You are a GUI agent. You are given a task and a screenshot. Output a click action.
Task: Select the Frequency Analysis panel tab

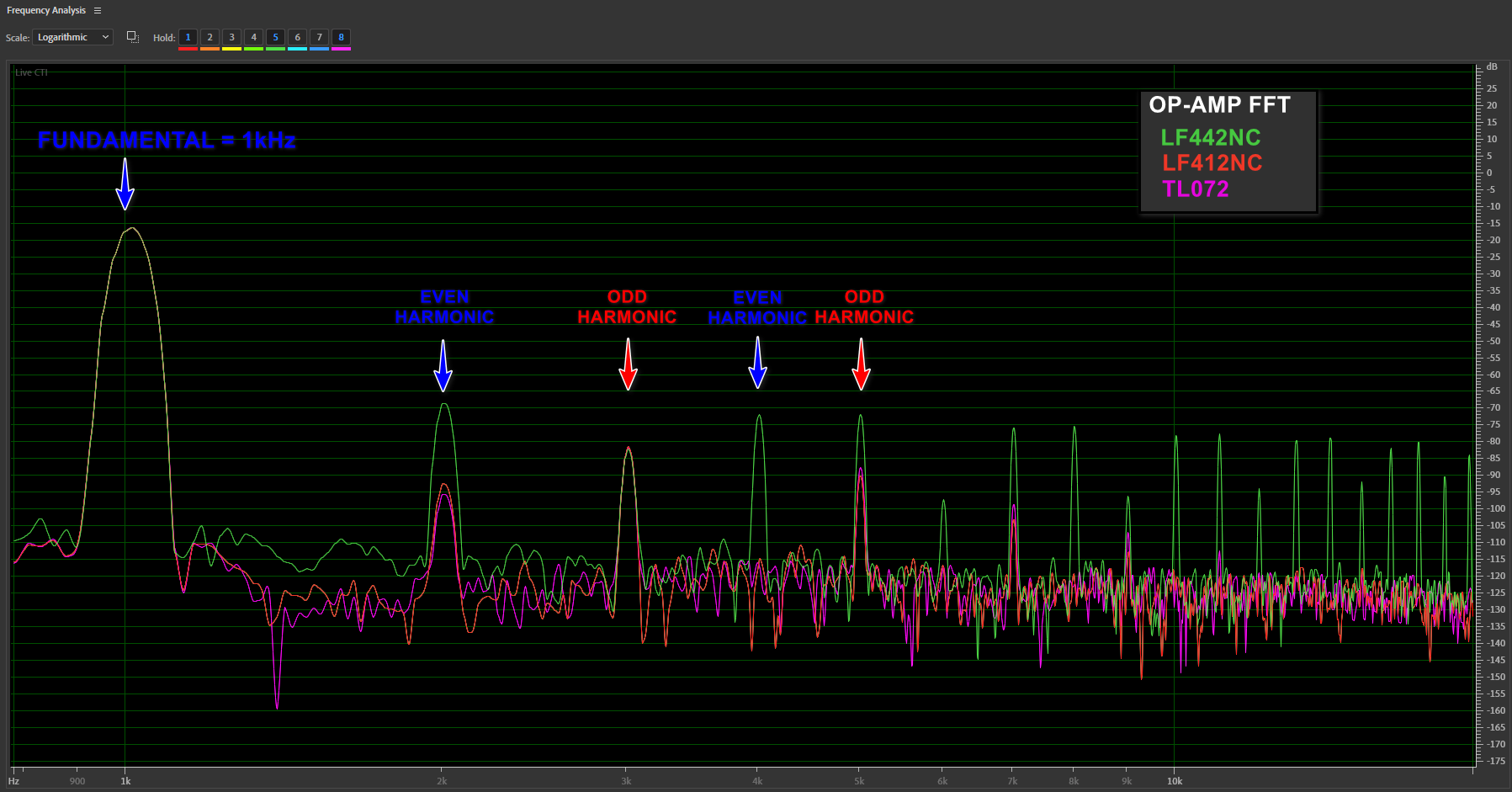46,11
